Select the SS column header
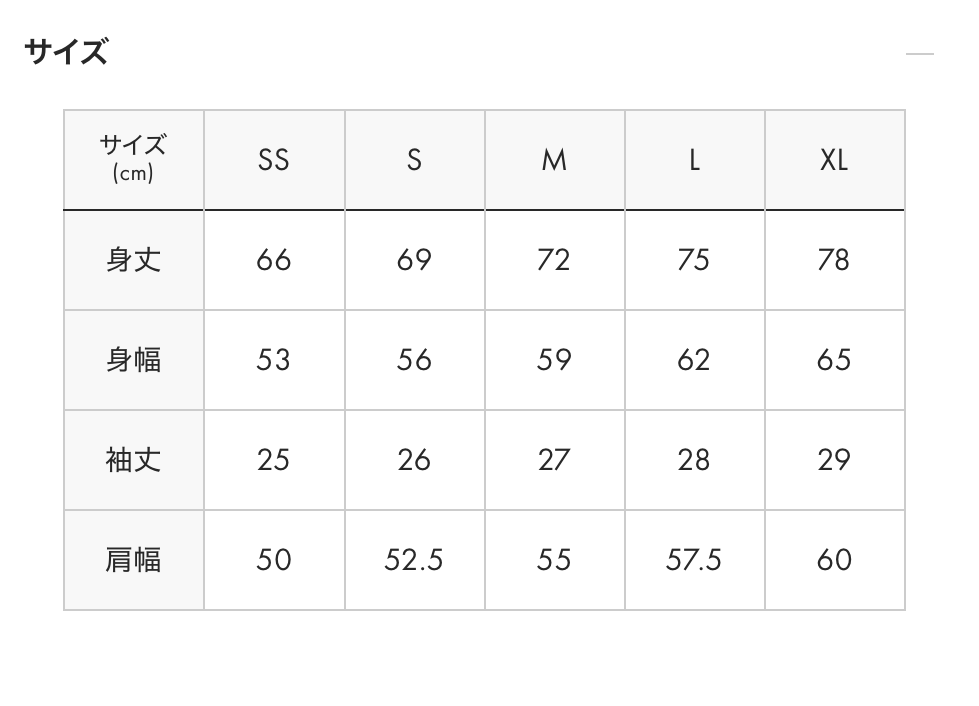979x706 pixels. coord(274,160)
